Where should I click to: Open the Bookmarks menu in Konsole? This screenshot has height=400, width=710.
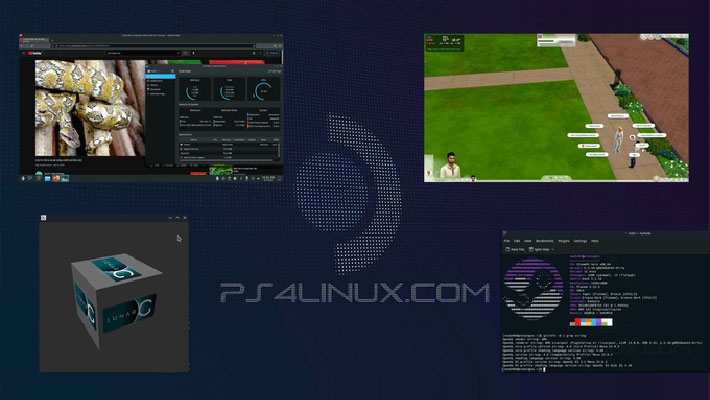click(545, 241)
